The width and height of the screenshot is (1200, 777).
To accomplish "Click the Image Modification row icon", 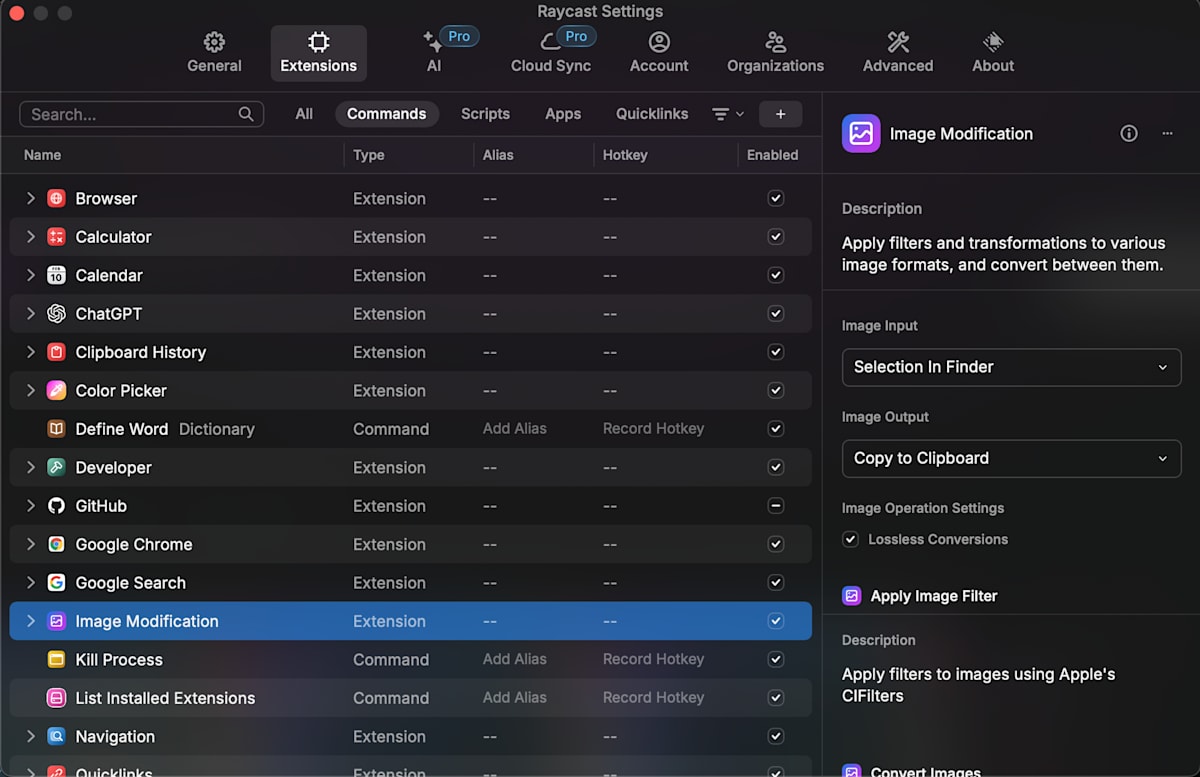I will [57, 621].
